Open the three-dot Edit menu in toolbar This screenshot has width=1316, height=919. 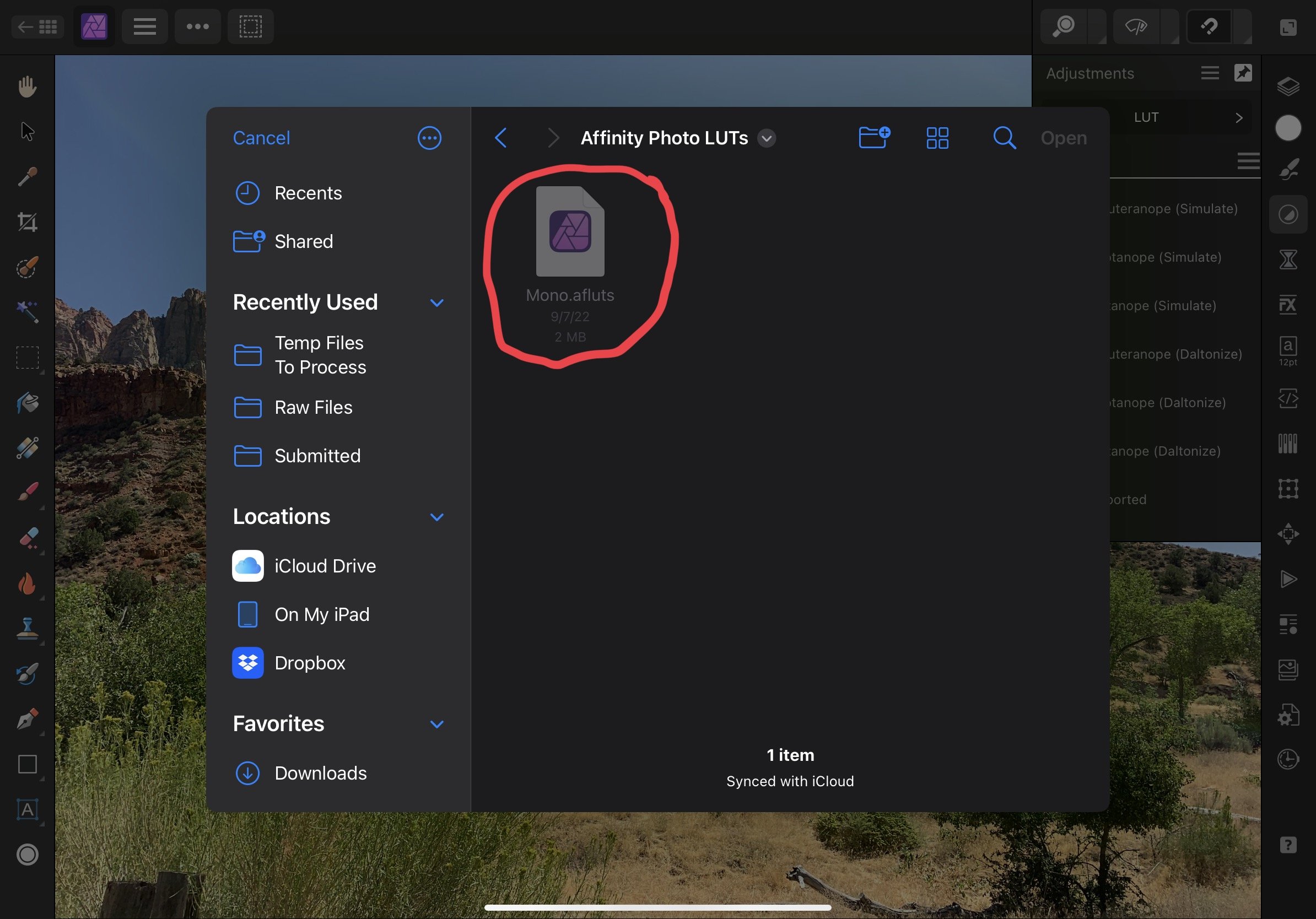pos(198,26)
